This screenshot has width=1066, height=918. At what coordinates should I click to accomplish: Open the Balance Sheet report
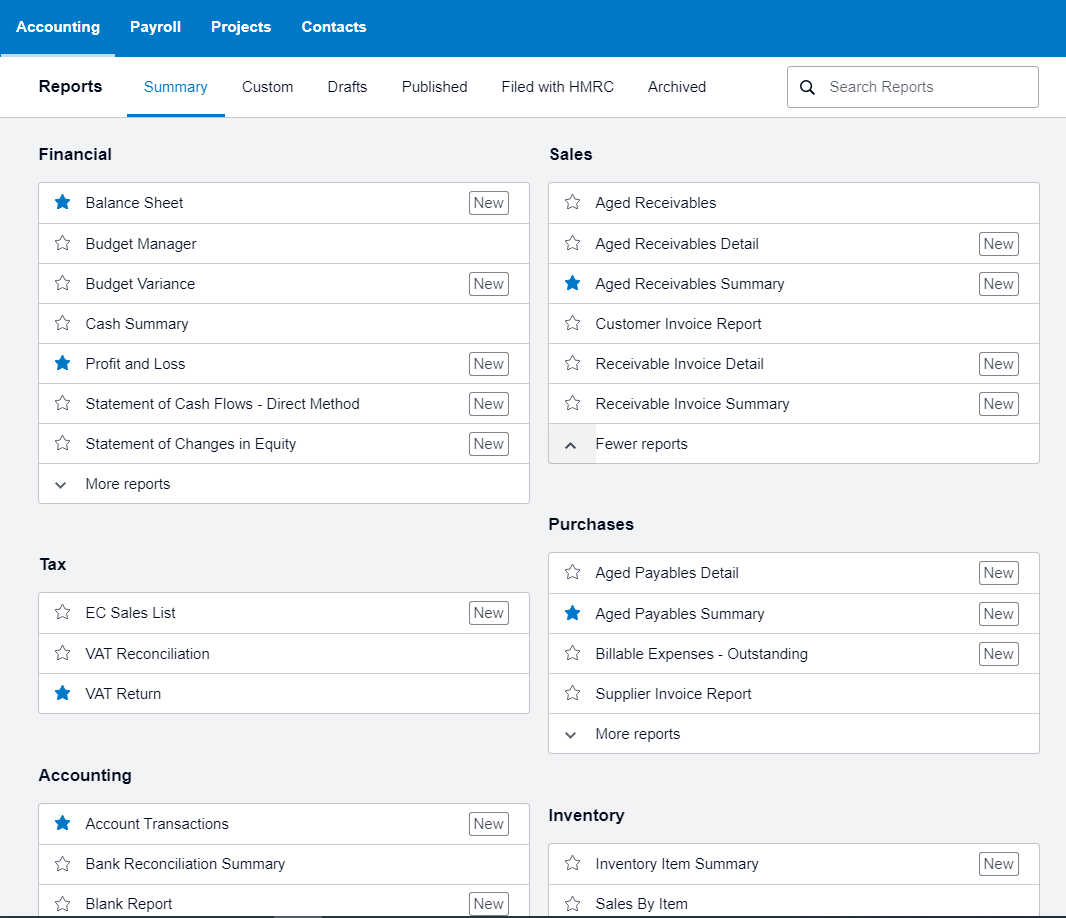[x=135, y=203]
